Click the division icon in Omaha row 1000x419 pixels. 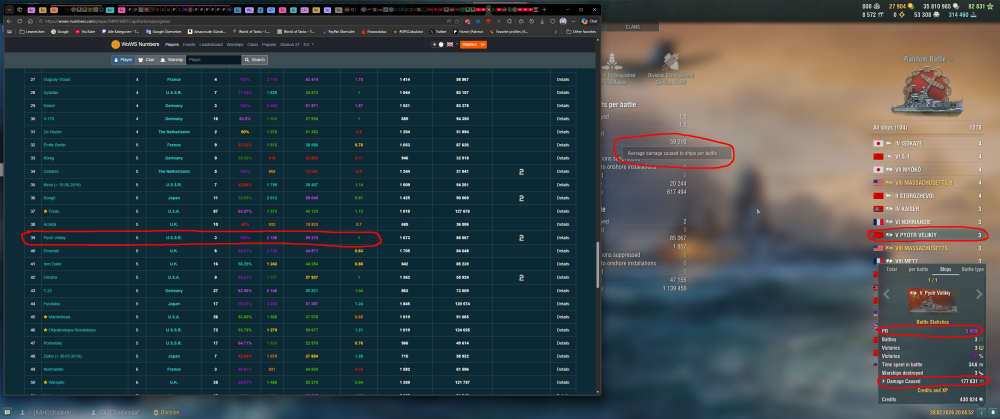click(x=522, y=277)
